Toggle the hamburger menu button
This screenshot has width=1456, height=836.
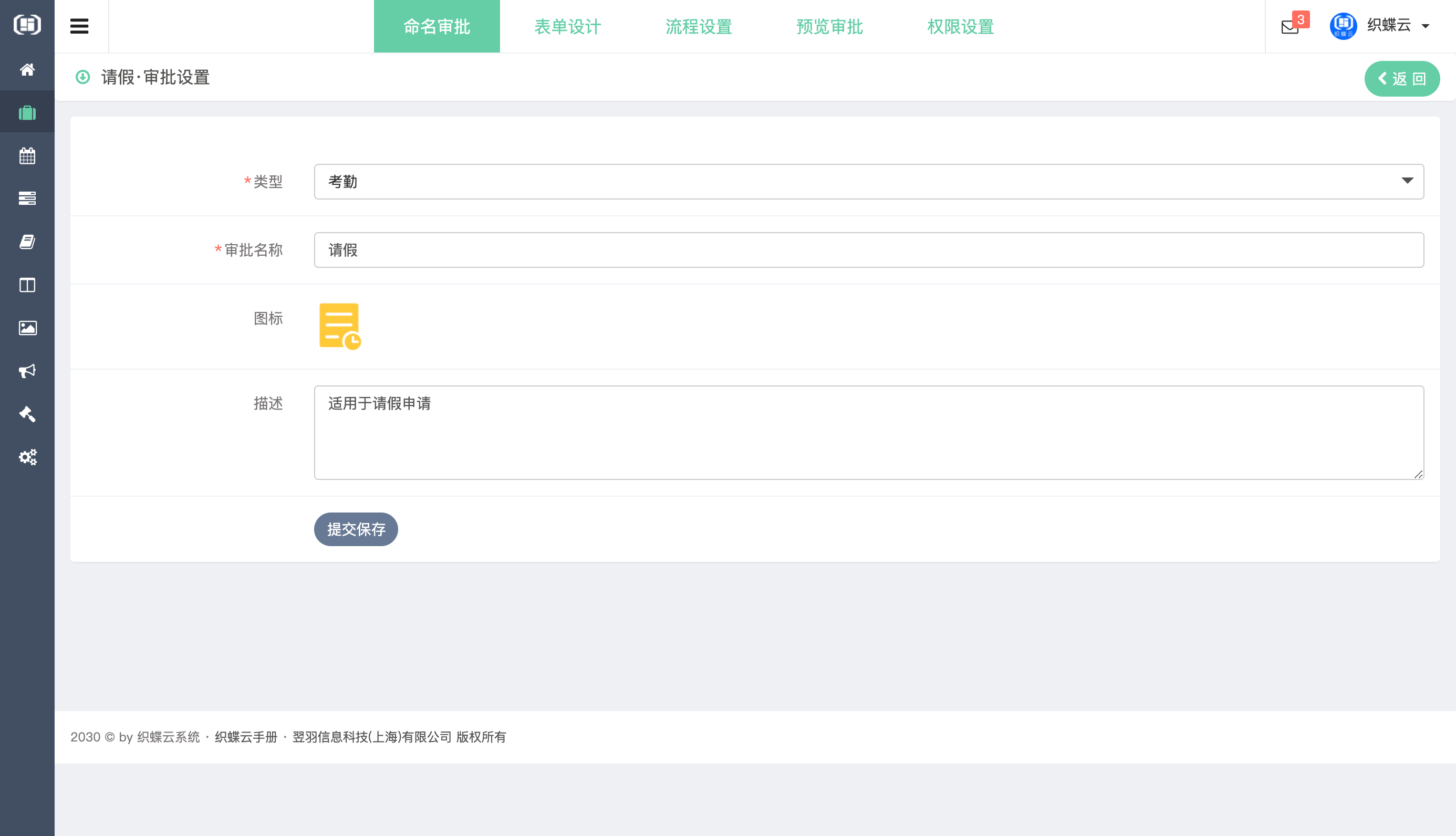[79, 26]
